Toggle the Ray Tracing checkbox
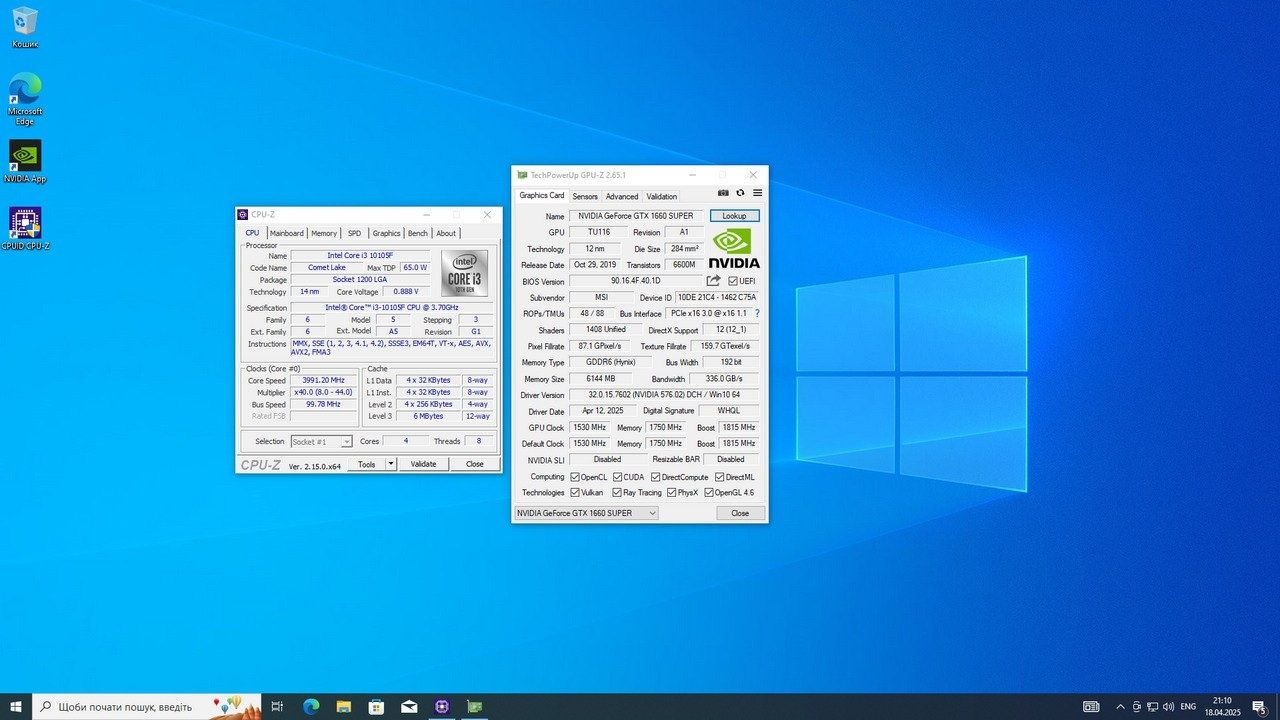Screen dimensions: 1280x720 click(x=617, y=492)
